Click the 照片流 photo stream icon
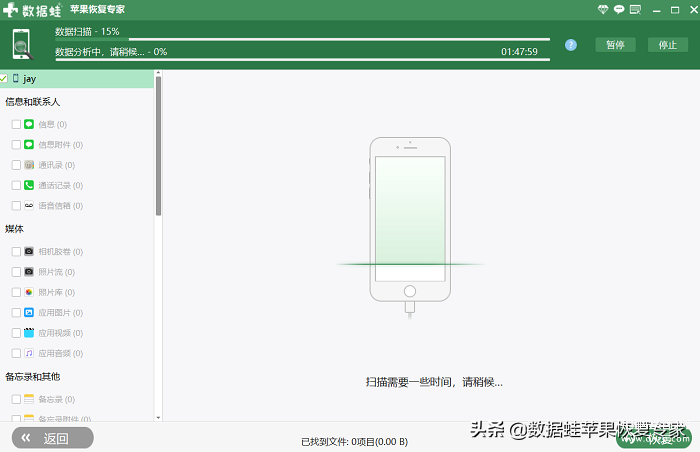Screen dimensions: 700x452 coord(29,272)
